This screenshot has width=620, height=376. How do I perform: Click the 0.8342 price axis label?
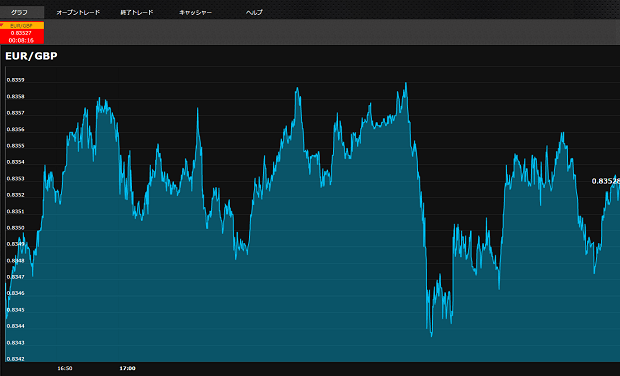[15, 359]
